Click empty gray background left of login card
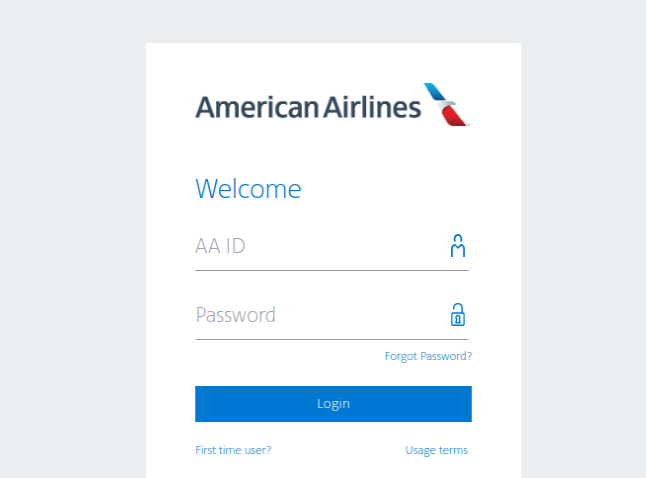646x478 pixels. [72, 247]
